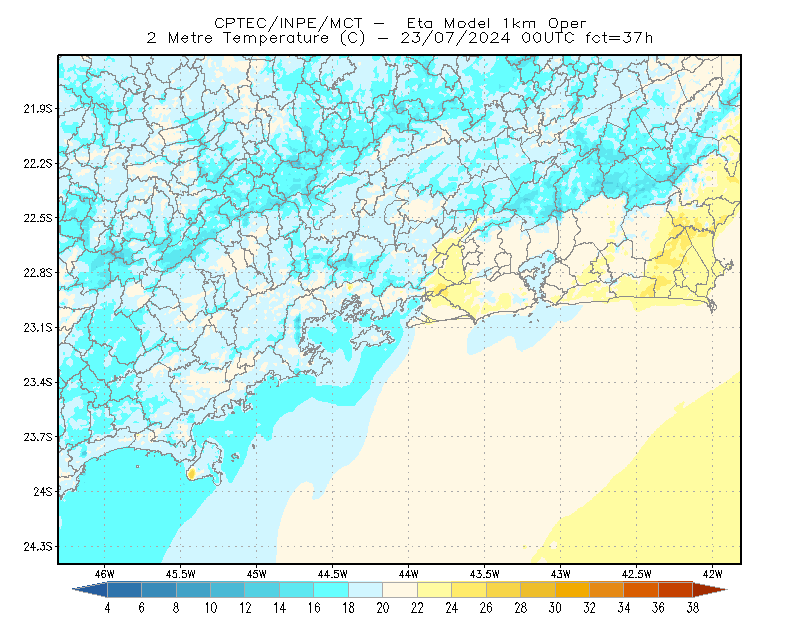Screen dimensions: 800x618
Task: Click the legend value 38 label
Action: point(692,608)
